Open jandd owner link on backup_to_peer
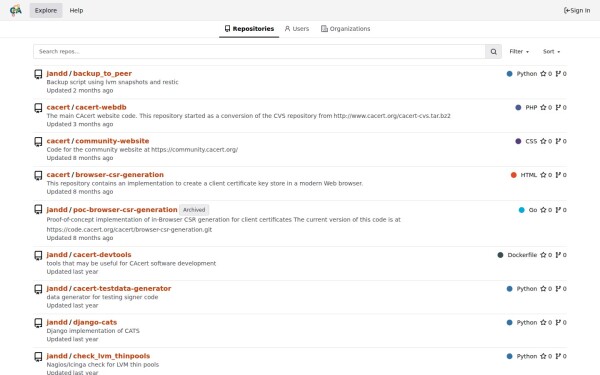Image resolution: width=600 pixels, height=375 pixels. pyautogui.click(x=57, y=73)
